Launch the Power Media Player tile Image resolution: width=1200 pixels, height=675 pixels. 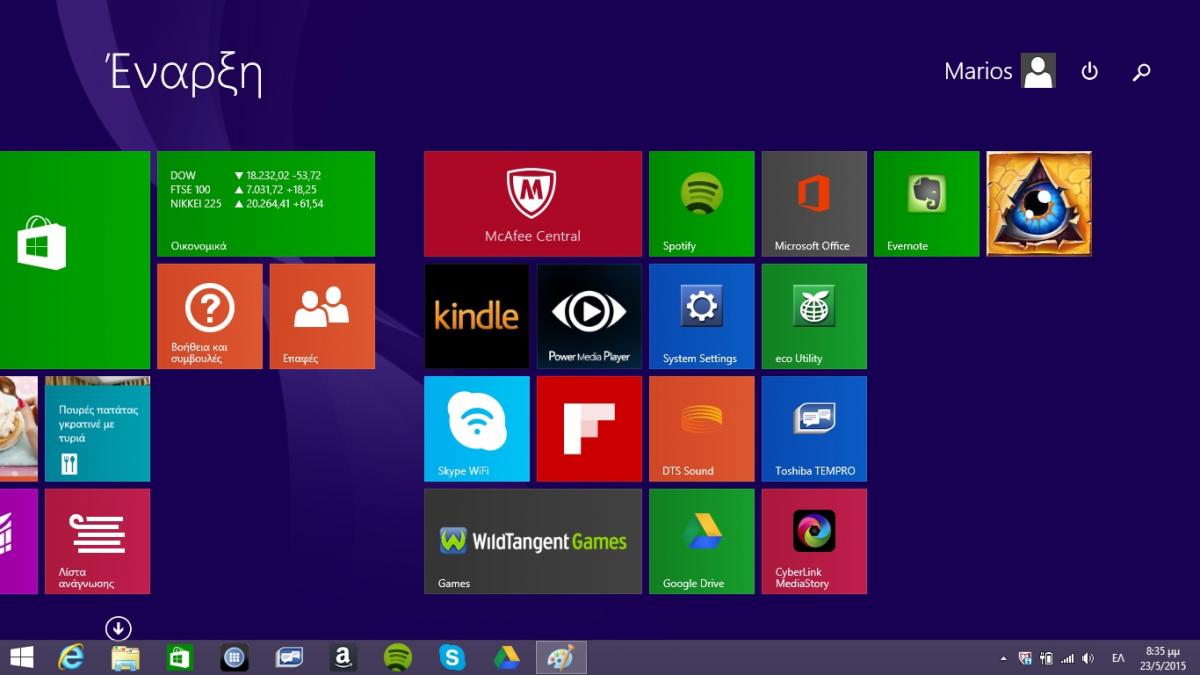pos(589,316)
